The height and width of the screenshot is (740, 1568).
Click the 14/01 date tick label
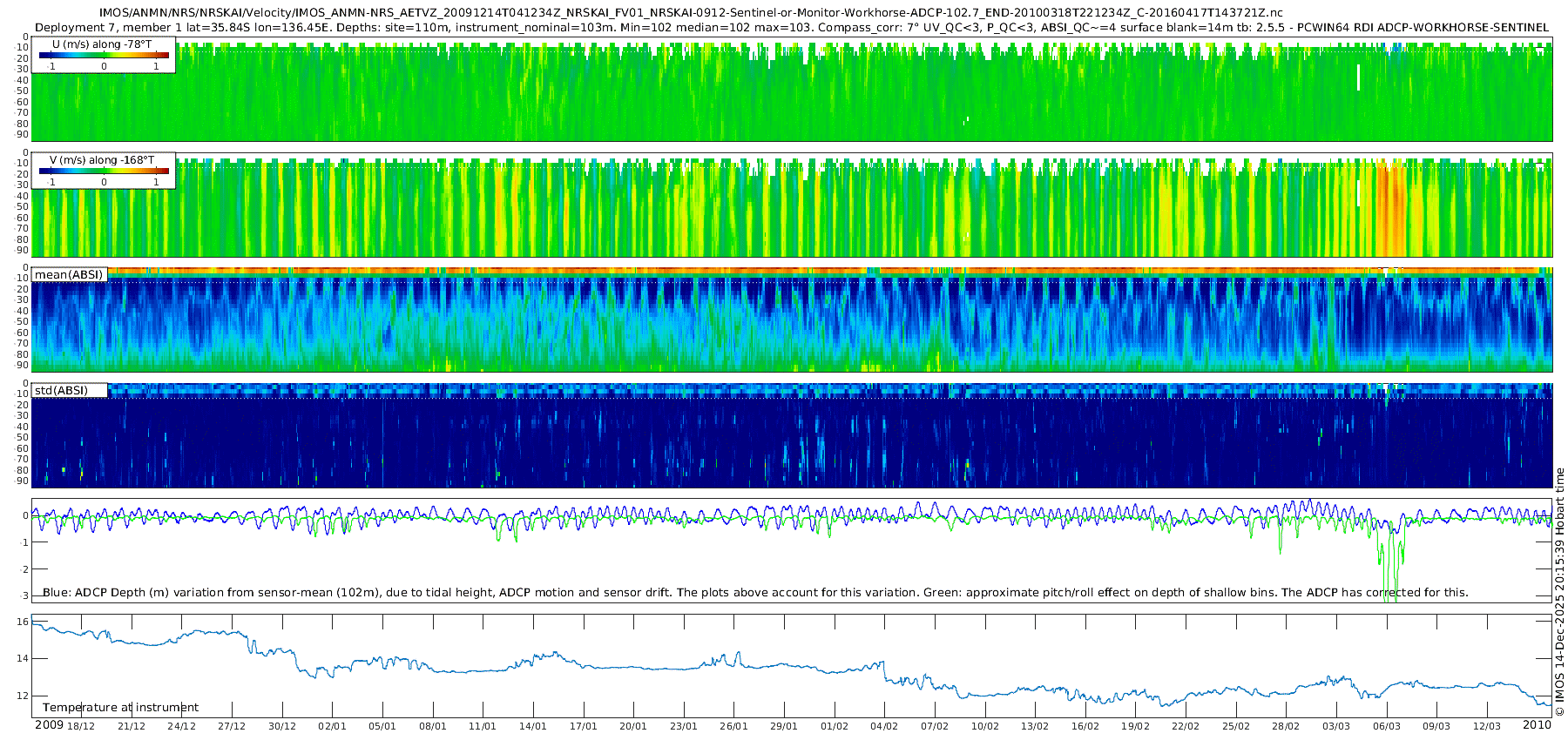[533, 726]
